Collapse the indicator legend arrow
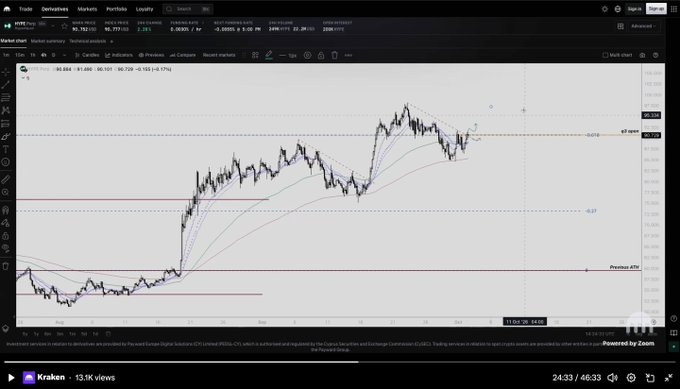Viewport: 680px width, 389px height. [x=23, y=78]
